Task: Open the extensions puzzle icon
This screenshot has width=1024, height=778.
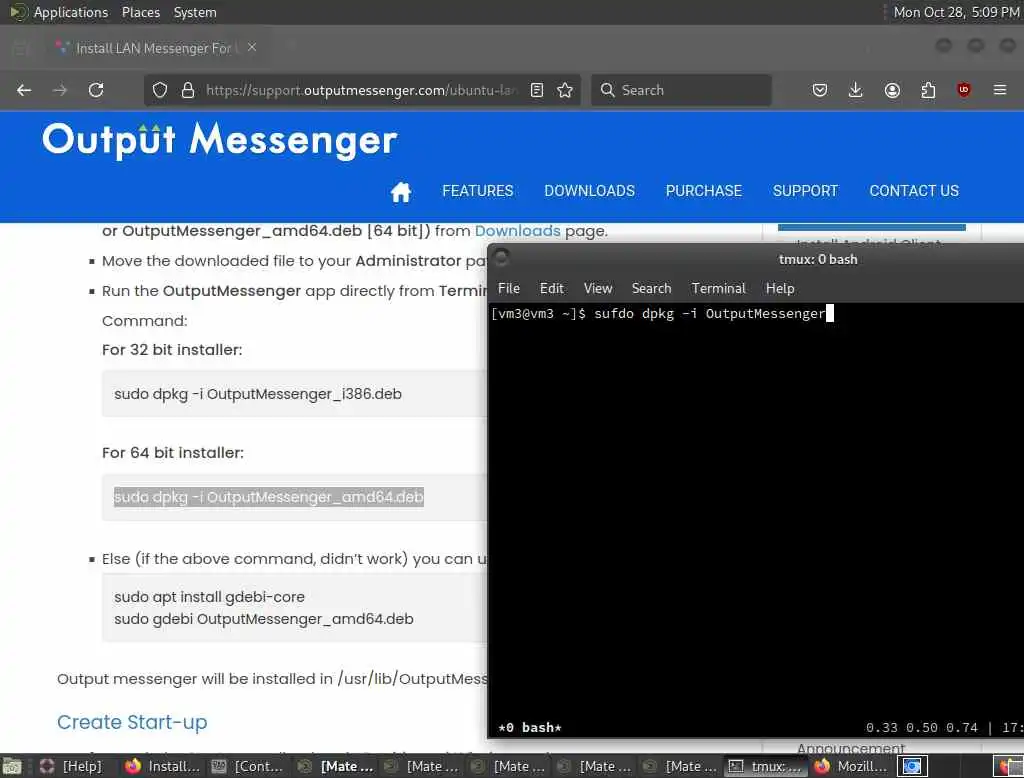Action: coord(928,90)
